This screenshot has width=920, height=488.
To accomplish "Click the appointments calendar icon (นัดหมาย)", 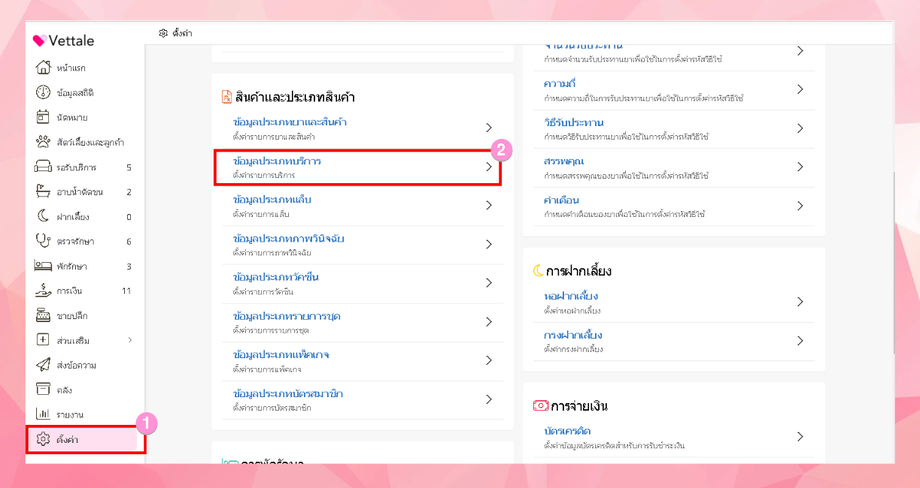I will (43, 117).
